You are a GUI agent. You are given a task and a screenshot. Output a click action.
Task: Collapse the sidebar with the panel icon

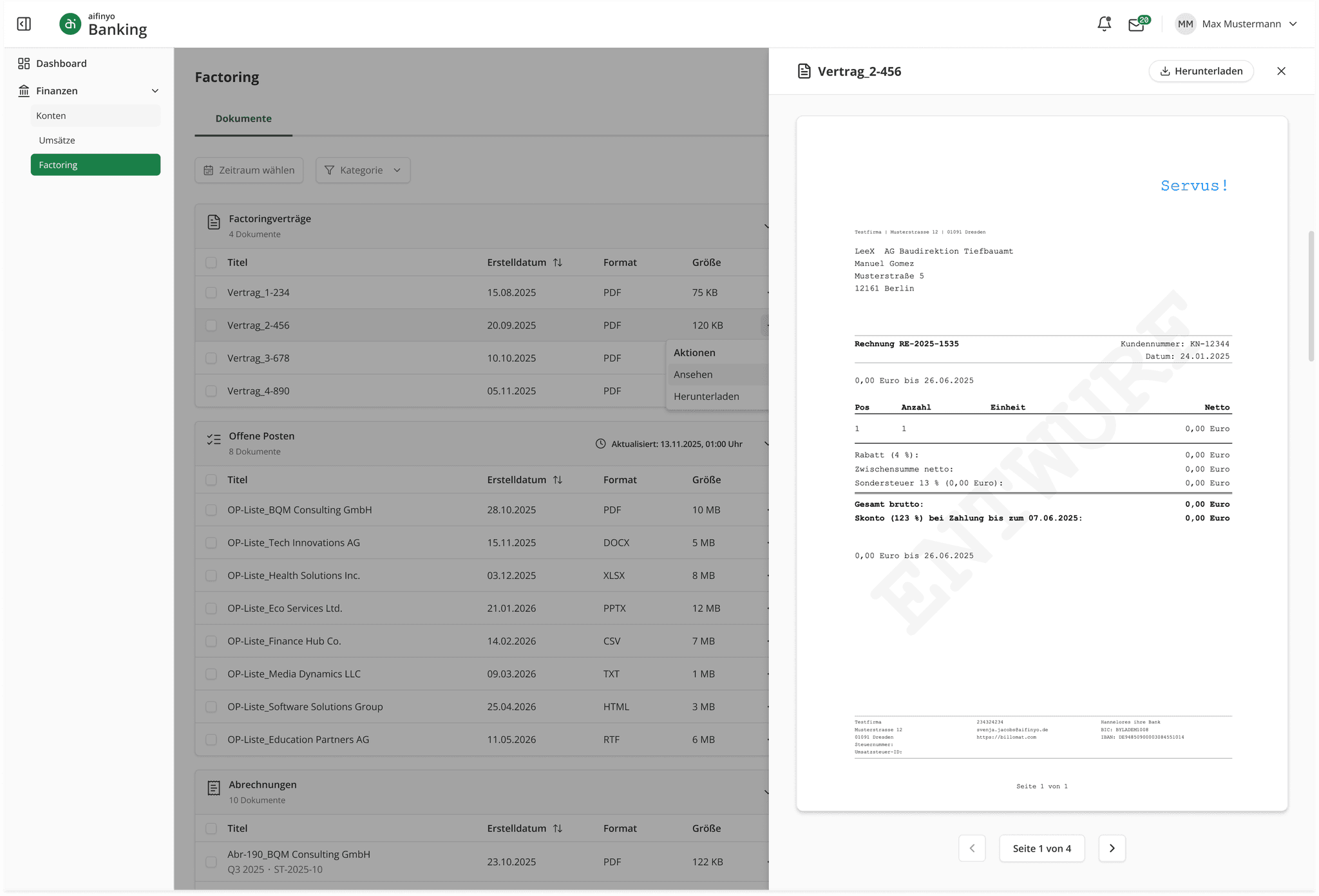[x=24, y=24]
